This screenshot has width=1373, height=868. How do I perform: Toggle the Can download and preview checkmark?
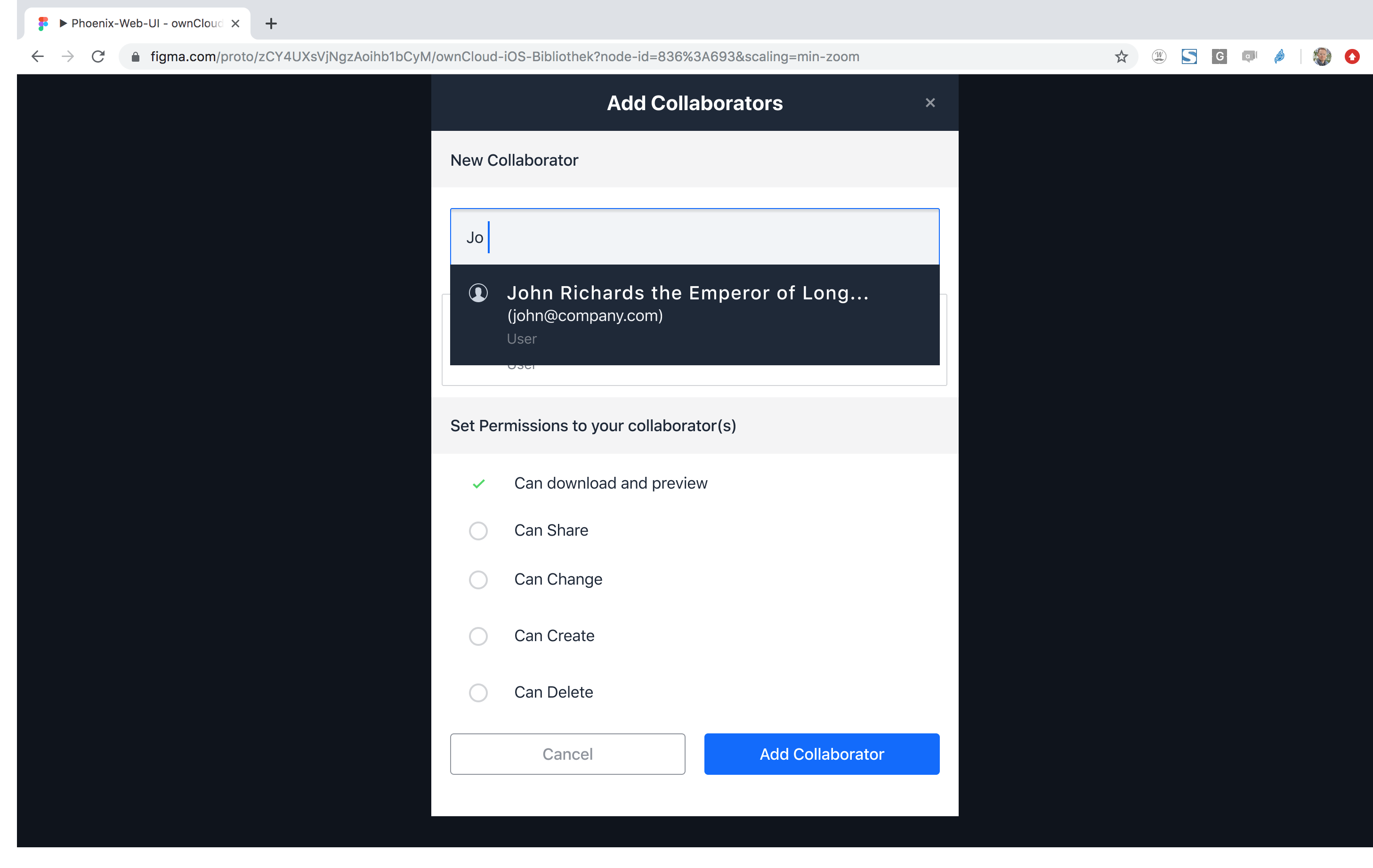coord(478,484)
